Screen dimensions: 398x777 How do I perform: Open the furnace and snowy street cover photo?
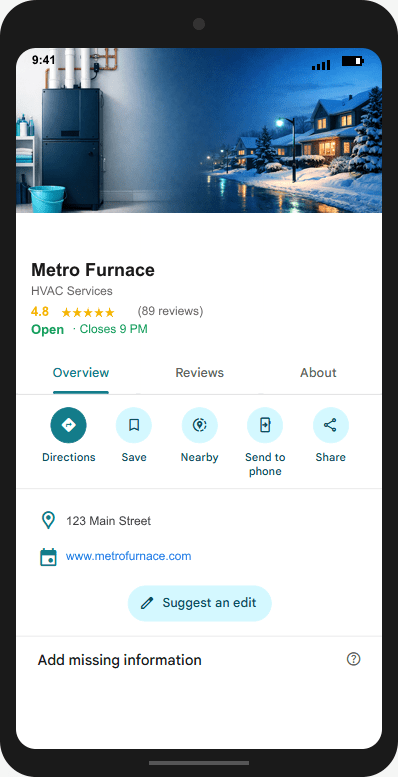pyautogui.click(x=199, y=130)
